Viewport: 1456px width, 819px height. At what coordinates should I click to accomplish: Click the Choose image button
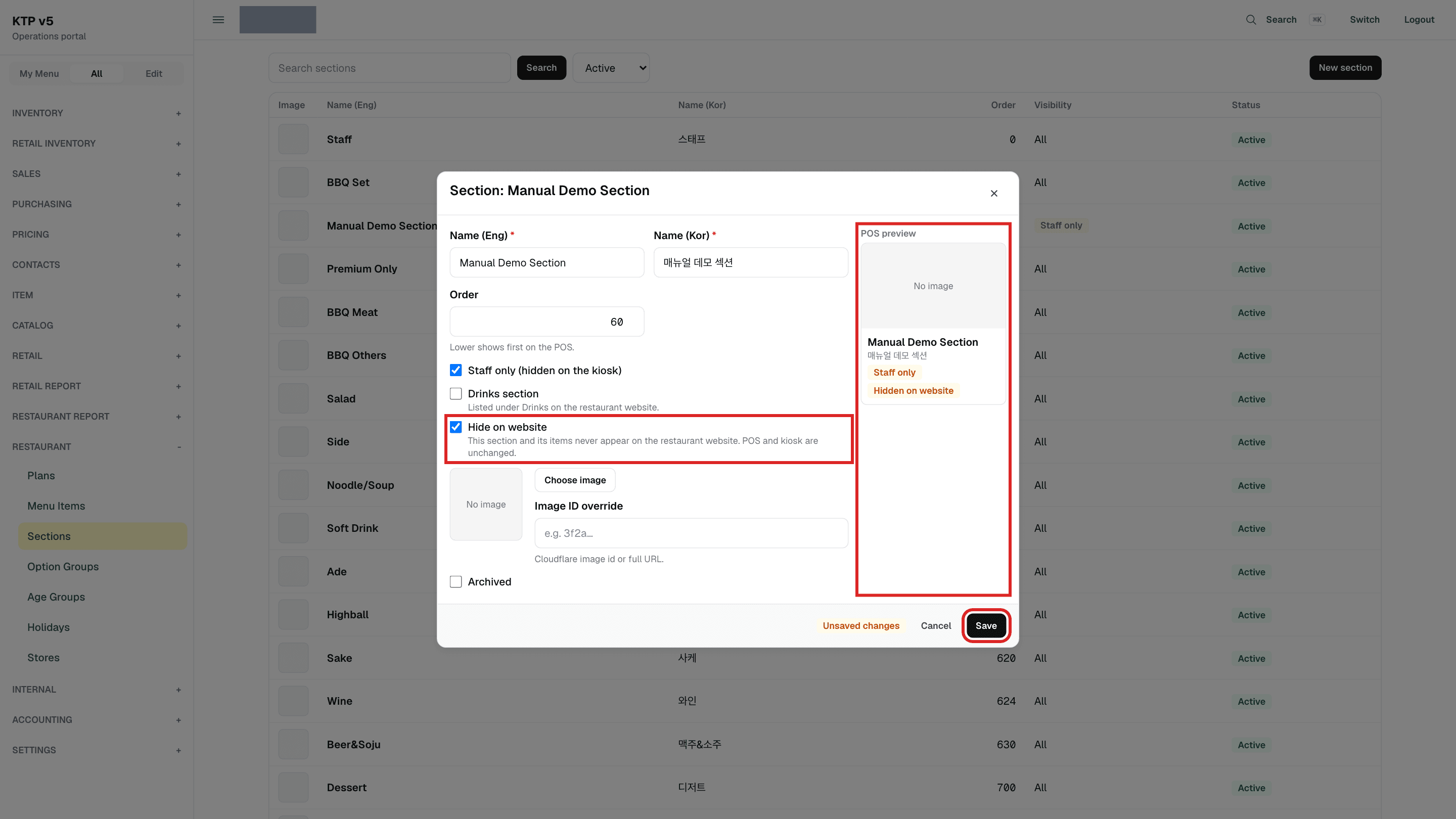[575, 480]
